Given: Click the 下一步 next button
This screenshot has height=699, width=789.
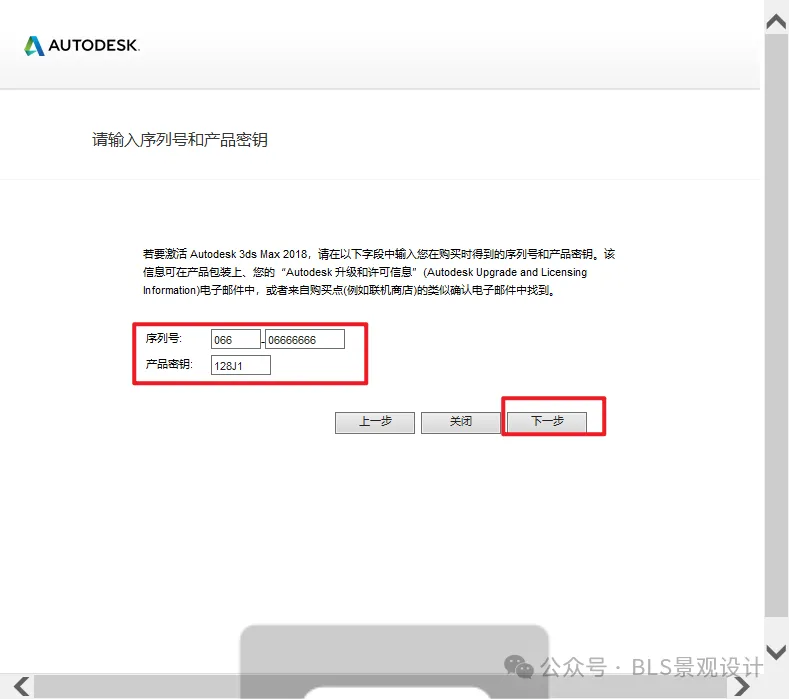Looking at the screenshot, I should click(x=547, y=422).
